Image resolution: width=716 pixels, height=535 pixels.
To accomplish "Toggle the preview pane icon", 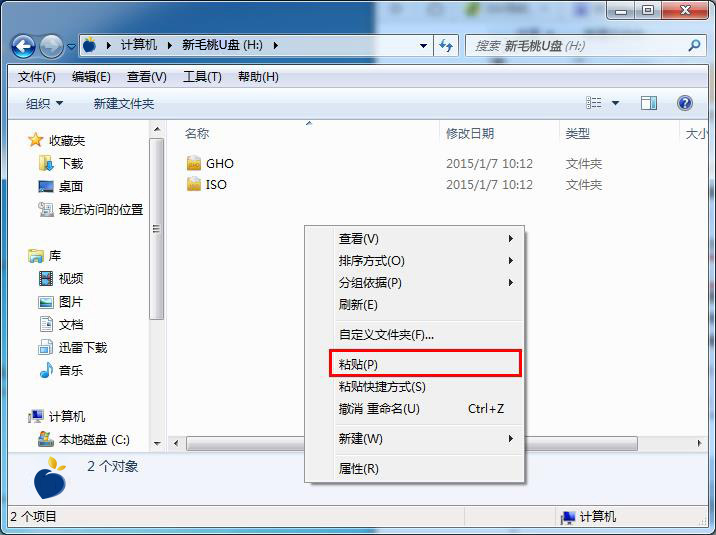I will [x=648, y=103].
